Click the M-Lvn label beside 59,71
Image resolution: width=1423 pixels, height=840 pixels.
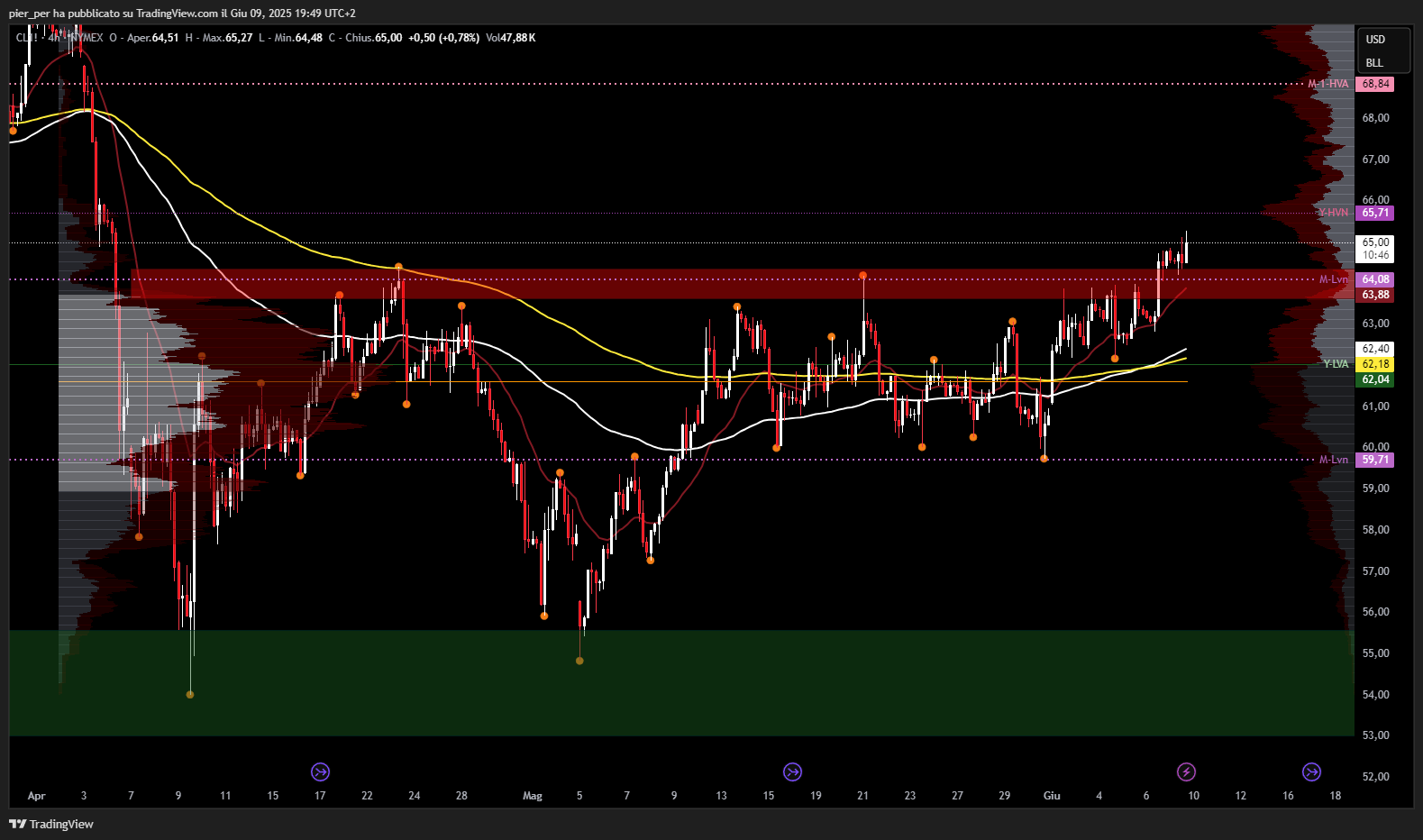tap(1334, 460)
